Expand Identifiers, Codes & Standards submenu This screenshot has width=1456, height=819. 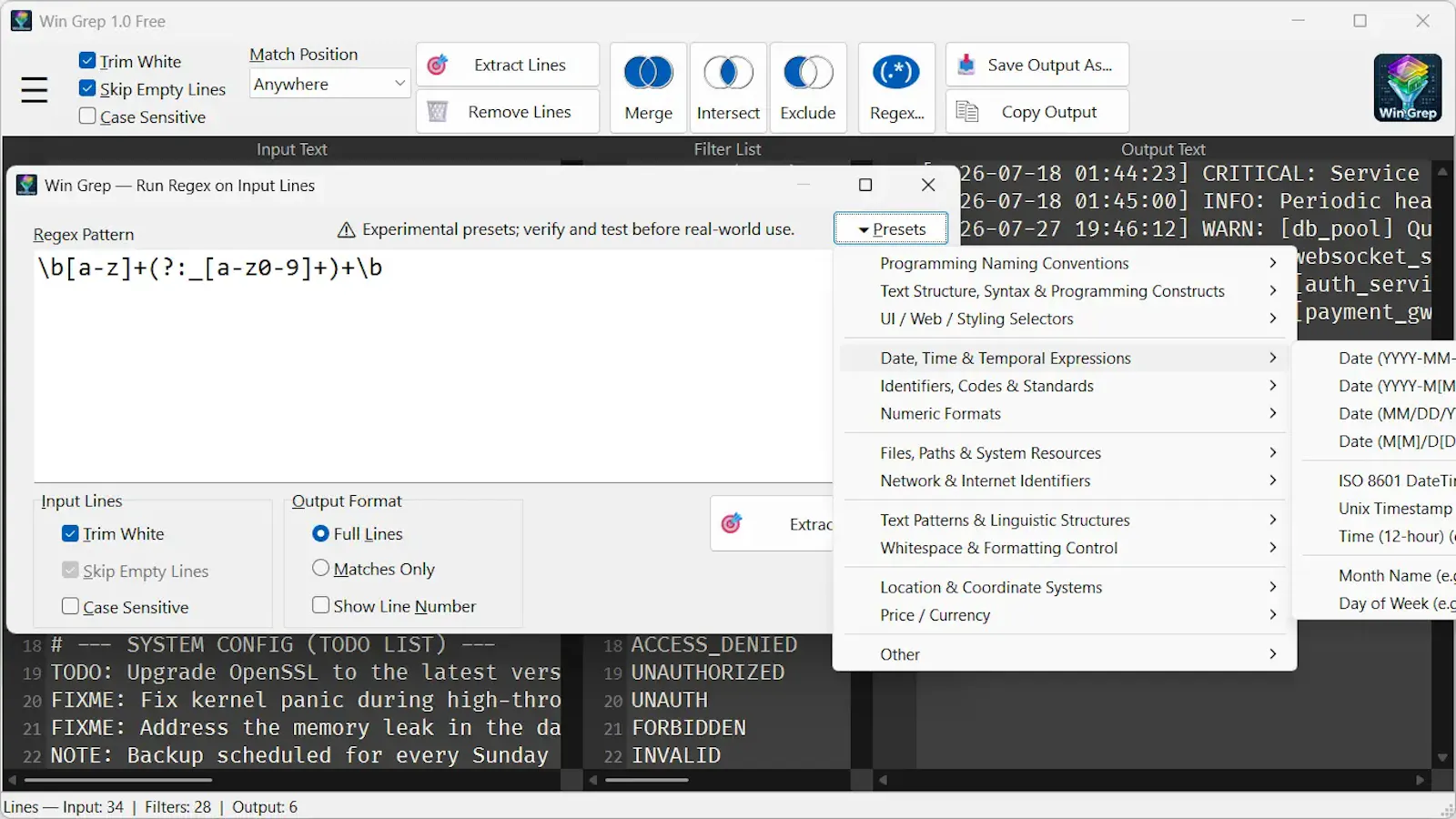(1065, 386)
